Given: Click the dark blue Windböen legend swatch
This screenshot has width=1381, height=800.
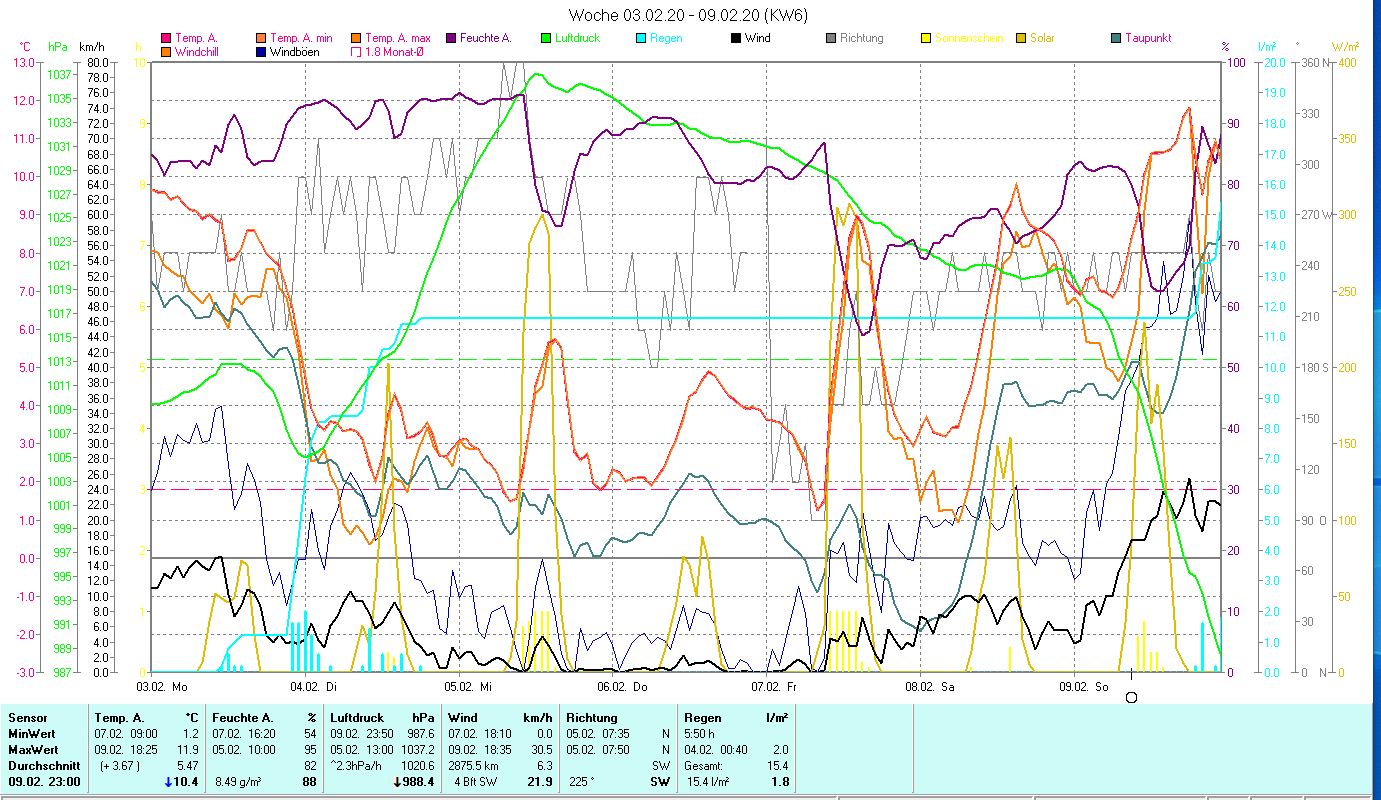Looking at the screenshot, I should 260,51.
